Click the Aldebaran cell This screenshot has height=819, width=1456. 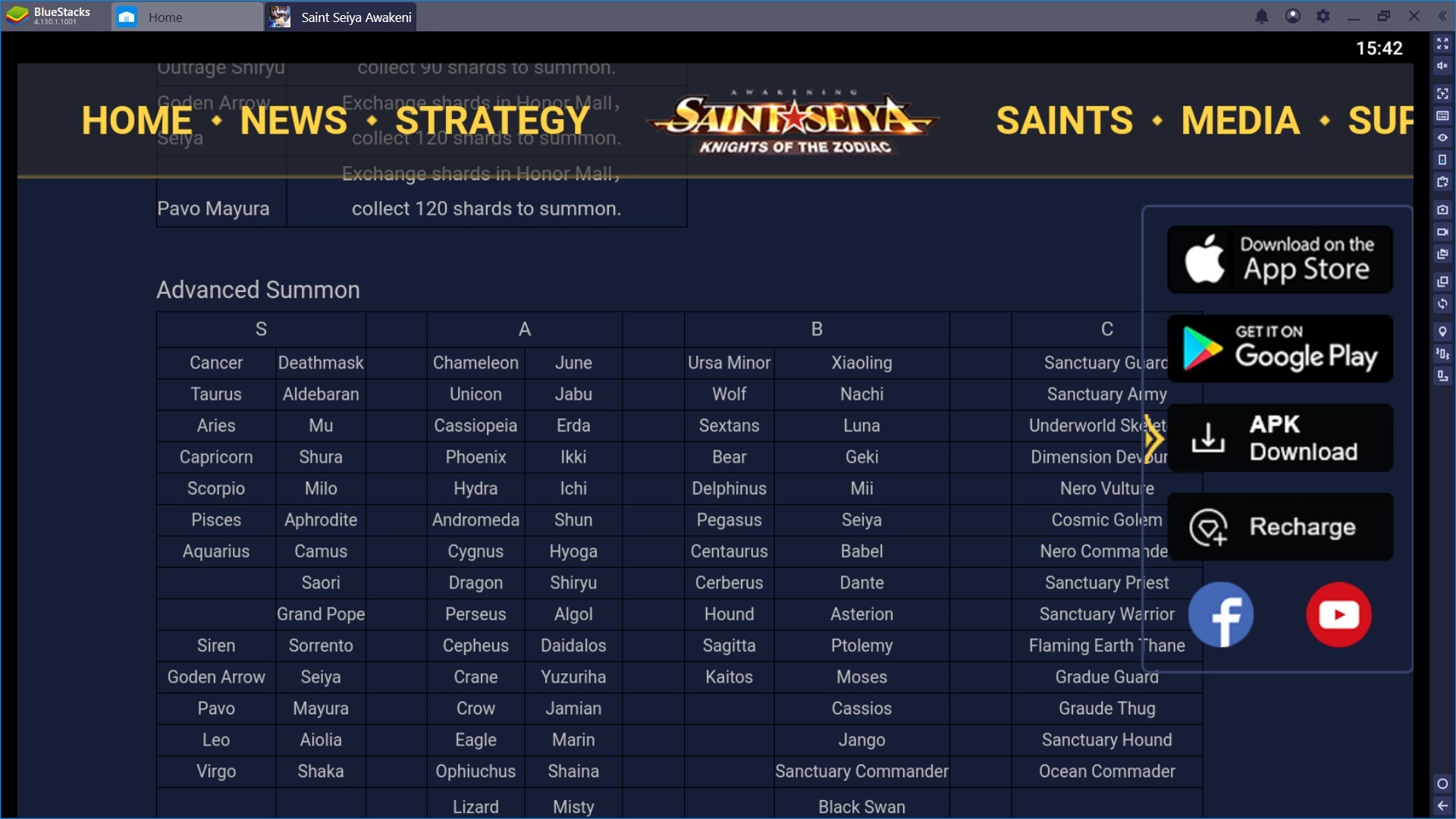click(321, 394)
